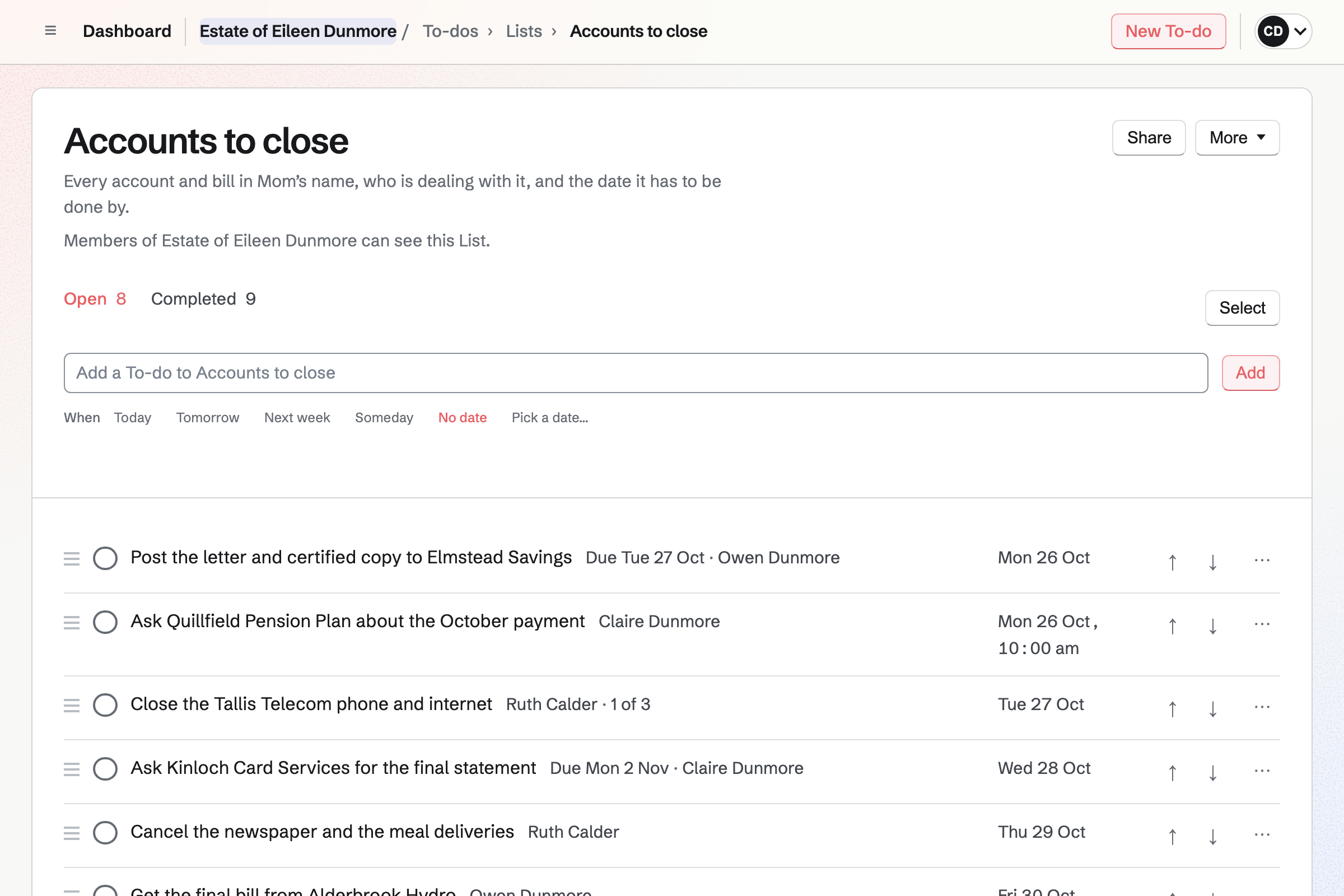
Task: Move the Quillfield Pension Plan to-do up
Action: tap(1172, 625)
